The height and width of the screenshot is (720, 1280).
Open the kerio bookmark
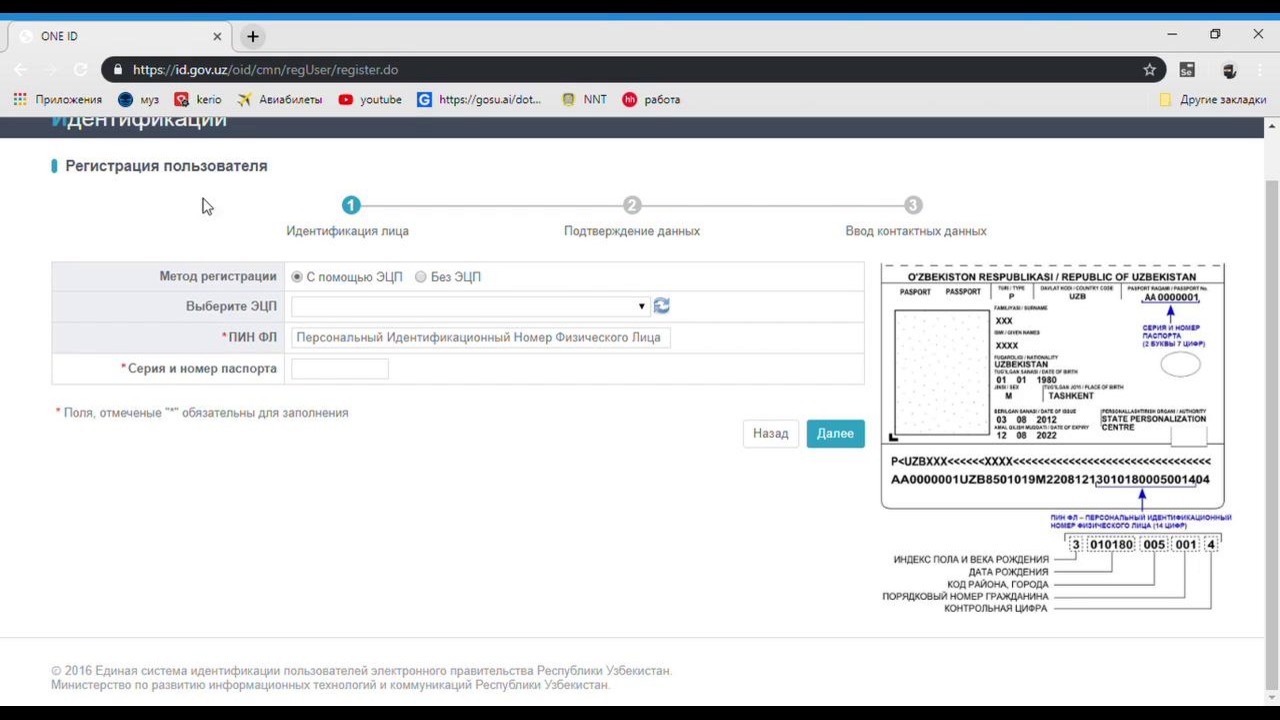click(198, 100)
